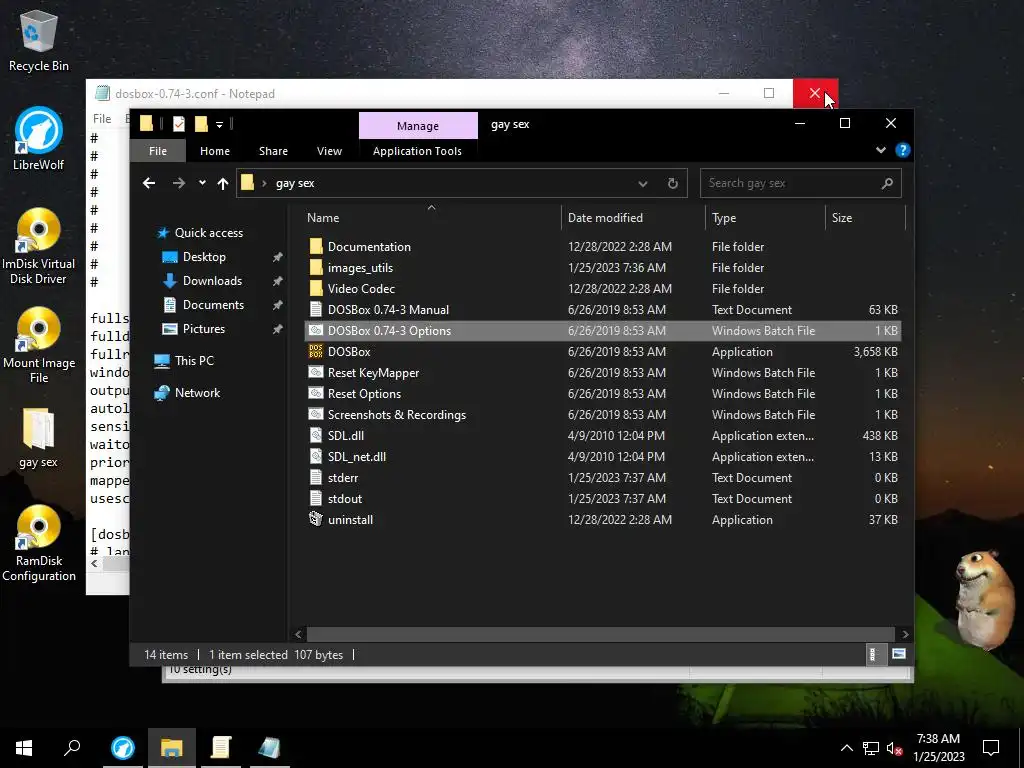Select the Video Codec folder icon

tap(316, 288)
